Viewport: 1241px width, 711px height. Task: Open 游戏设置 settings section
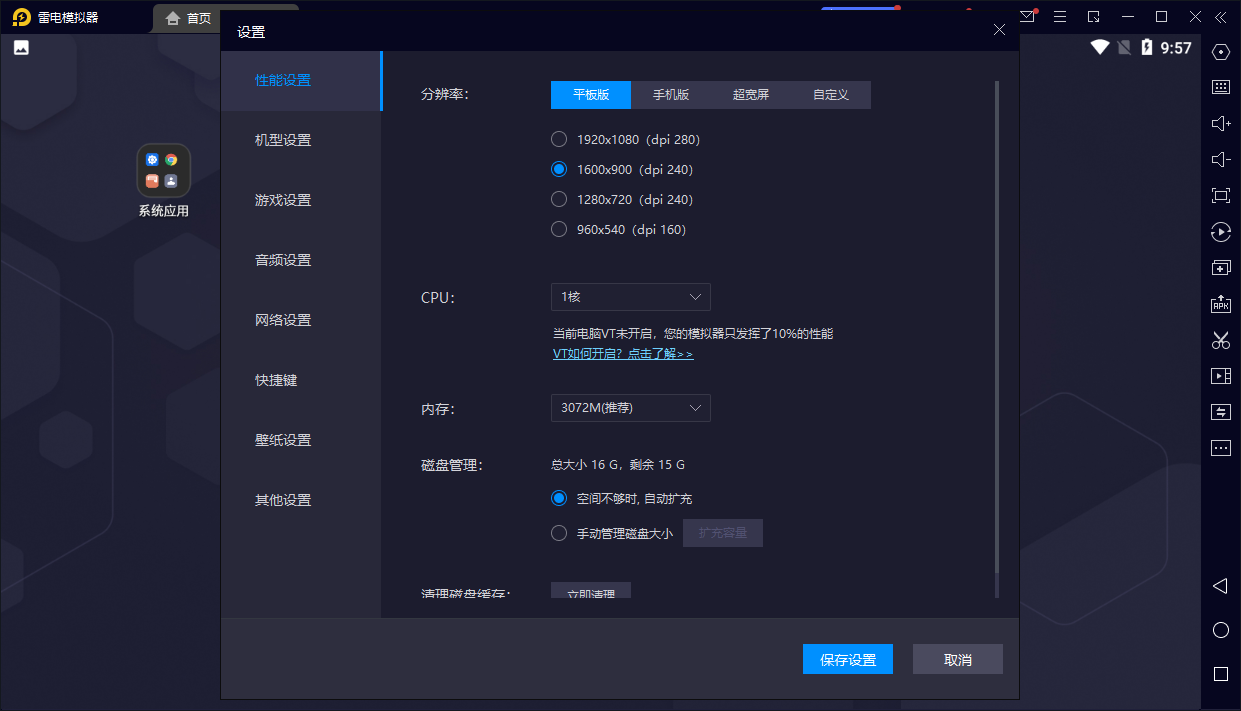tap(301, 200)
